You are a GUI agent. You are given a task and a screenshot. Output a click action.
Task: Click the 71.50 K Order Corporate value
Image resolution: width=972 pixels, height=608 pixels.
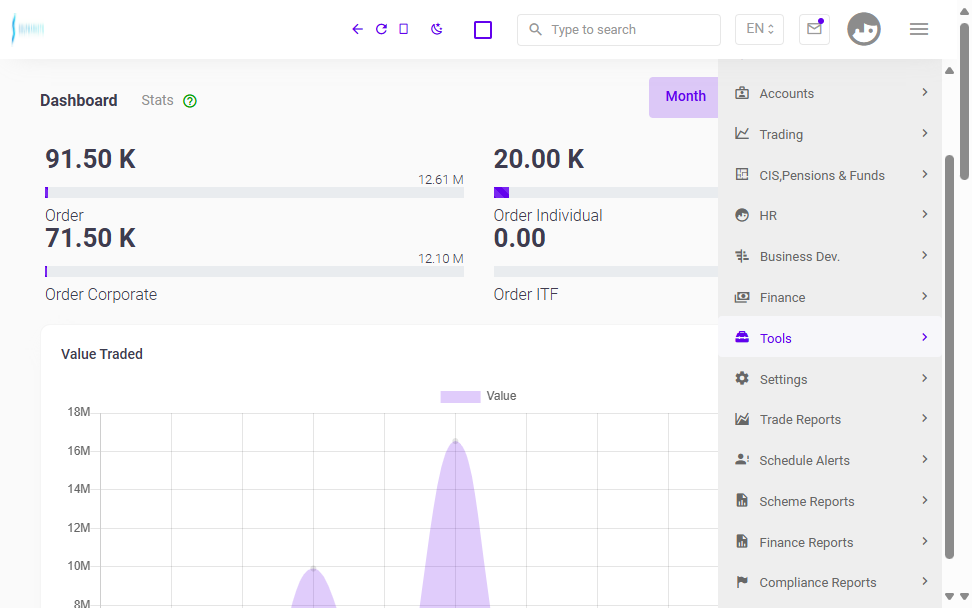[x=91, y=239]
